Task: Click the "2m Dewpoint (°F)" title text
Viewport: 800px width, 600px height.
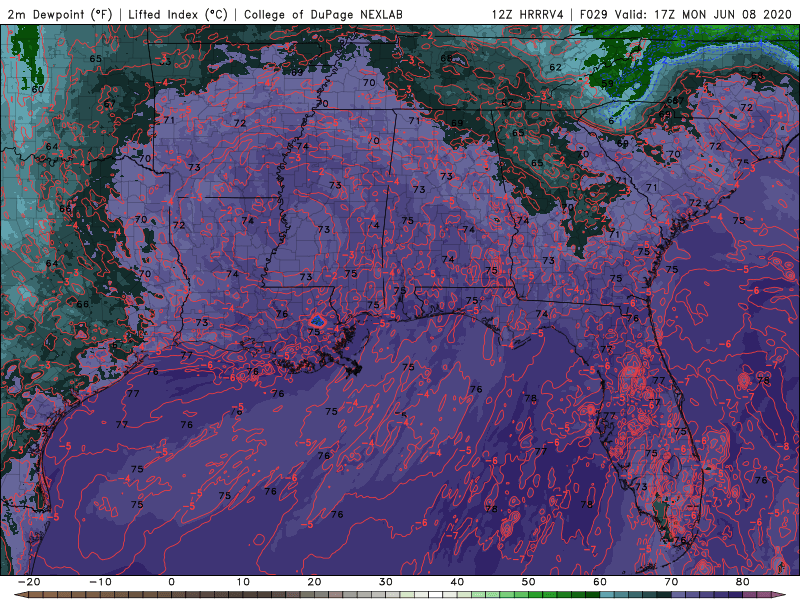Action: click(59, 14)
